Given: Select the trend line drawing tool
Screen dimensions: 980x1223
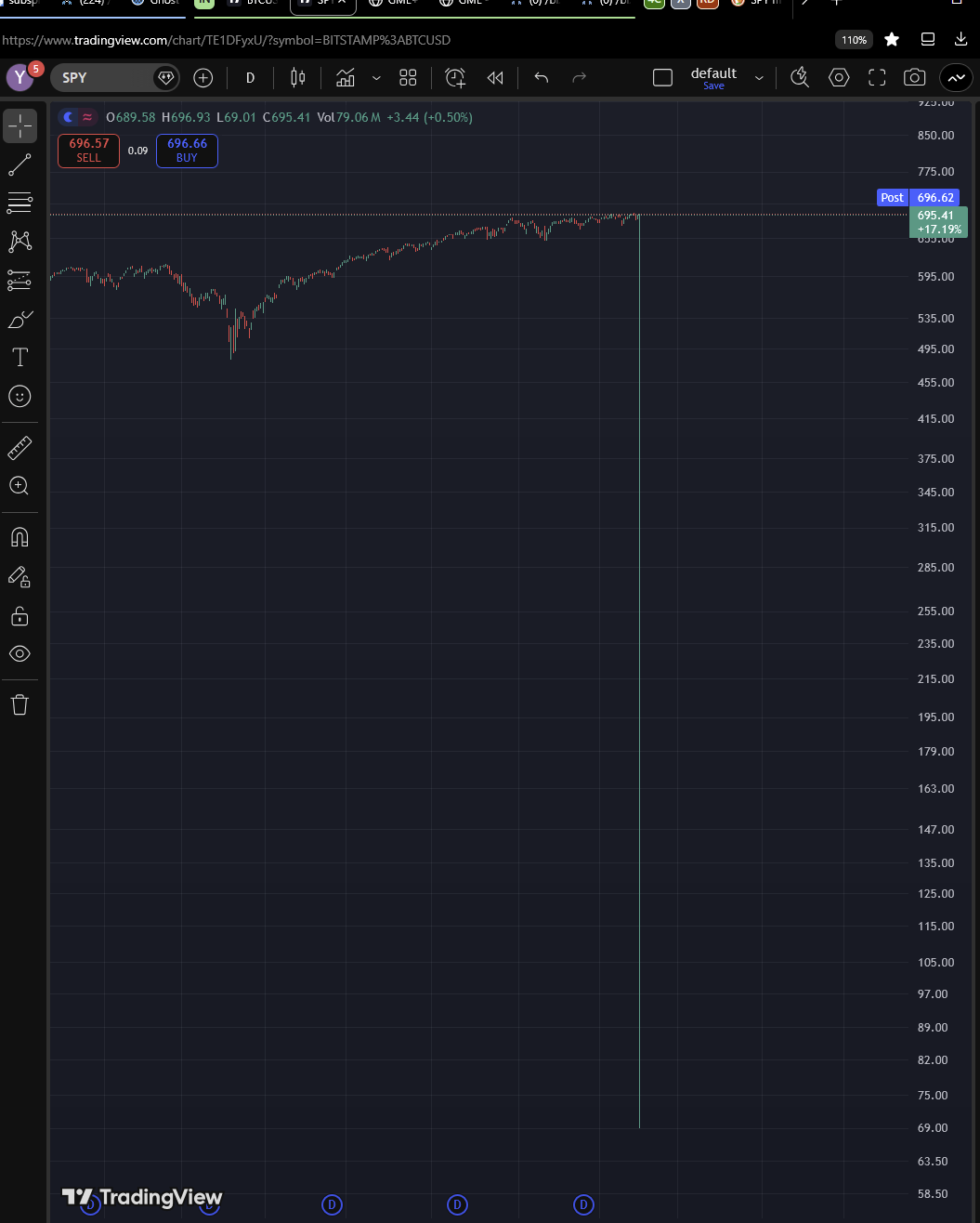Looking at the screenshot, I should [20, 165].
